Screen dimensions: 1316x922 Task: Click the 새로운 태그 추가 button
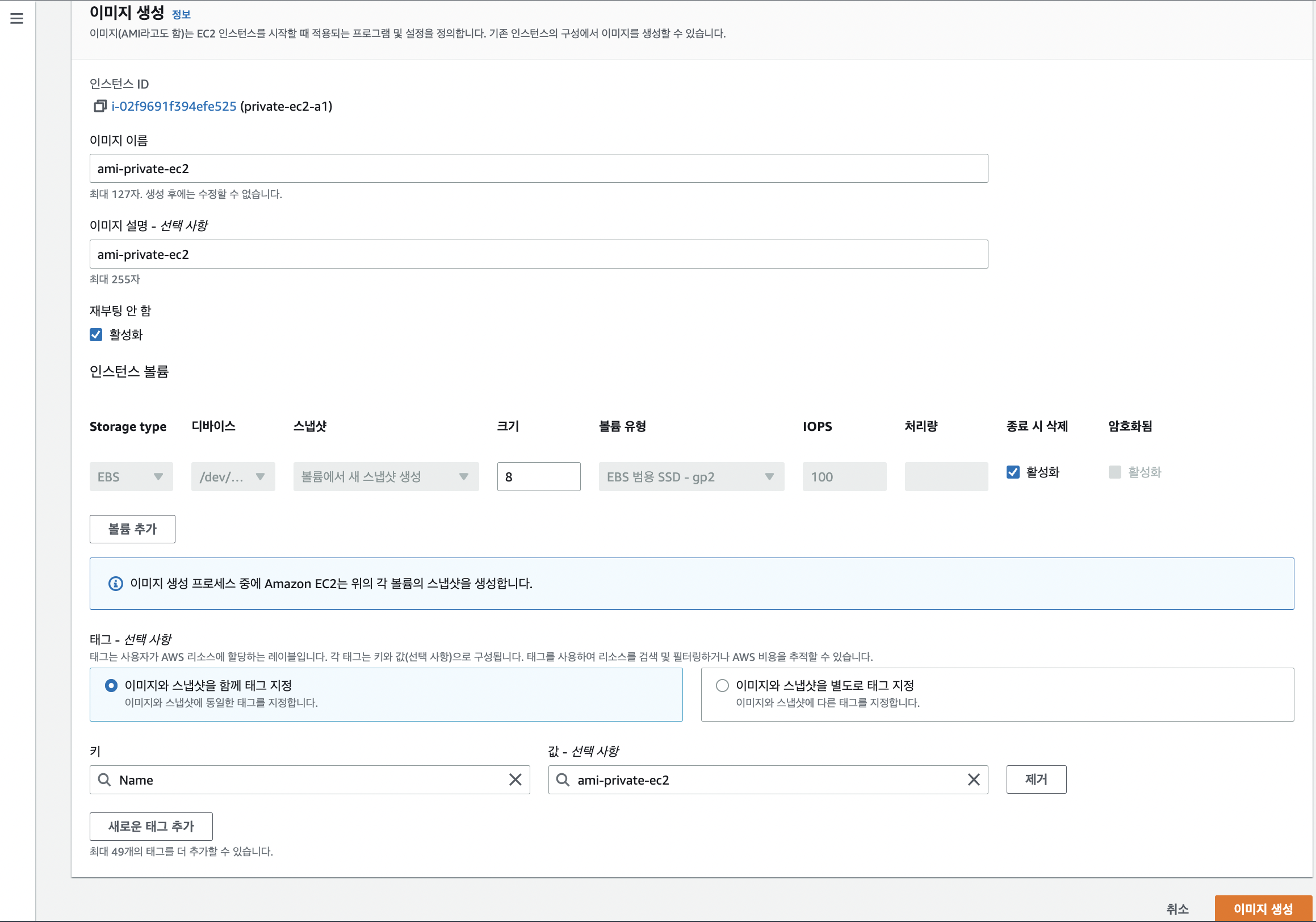pos(151,825)
